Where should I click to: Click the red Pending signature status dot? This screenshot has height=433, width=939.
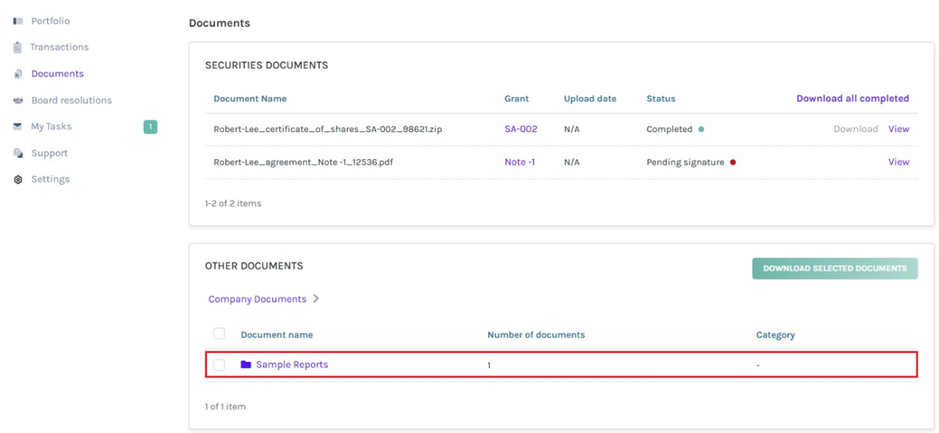pyautogui.click(x=733, y=162)
